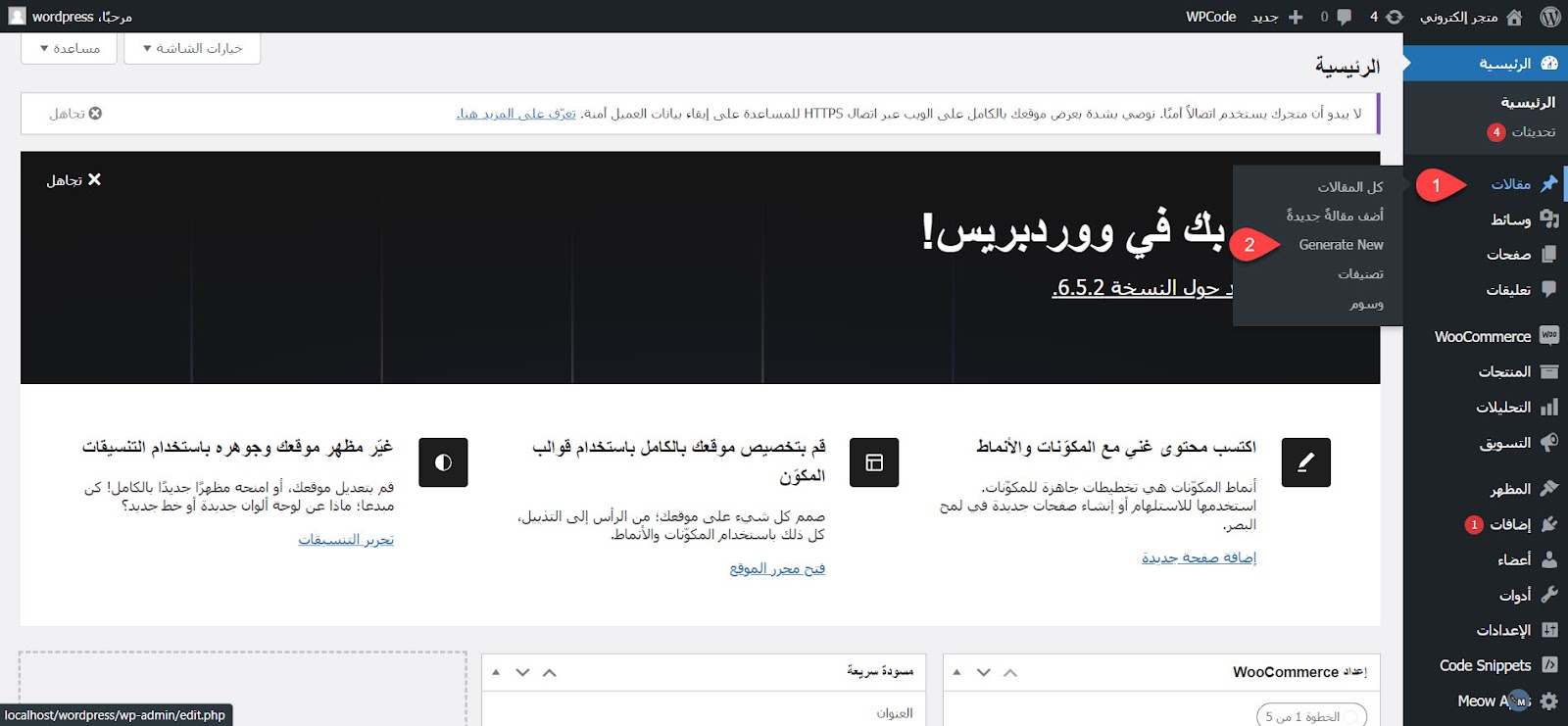Image resolution: width=1568 pixels, height=726 pixels.
Task: Open تصنيفات categories submenu item
Action: coord(1360,274)
